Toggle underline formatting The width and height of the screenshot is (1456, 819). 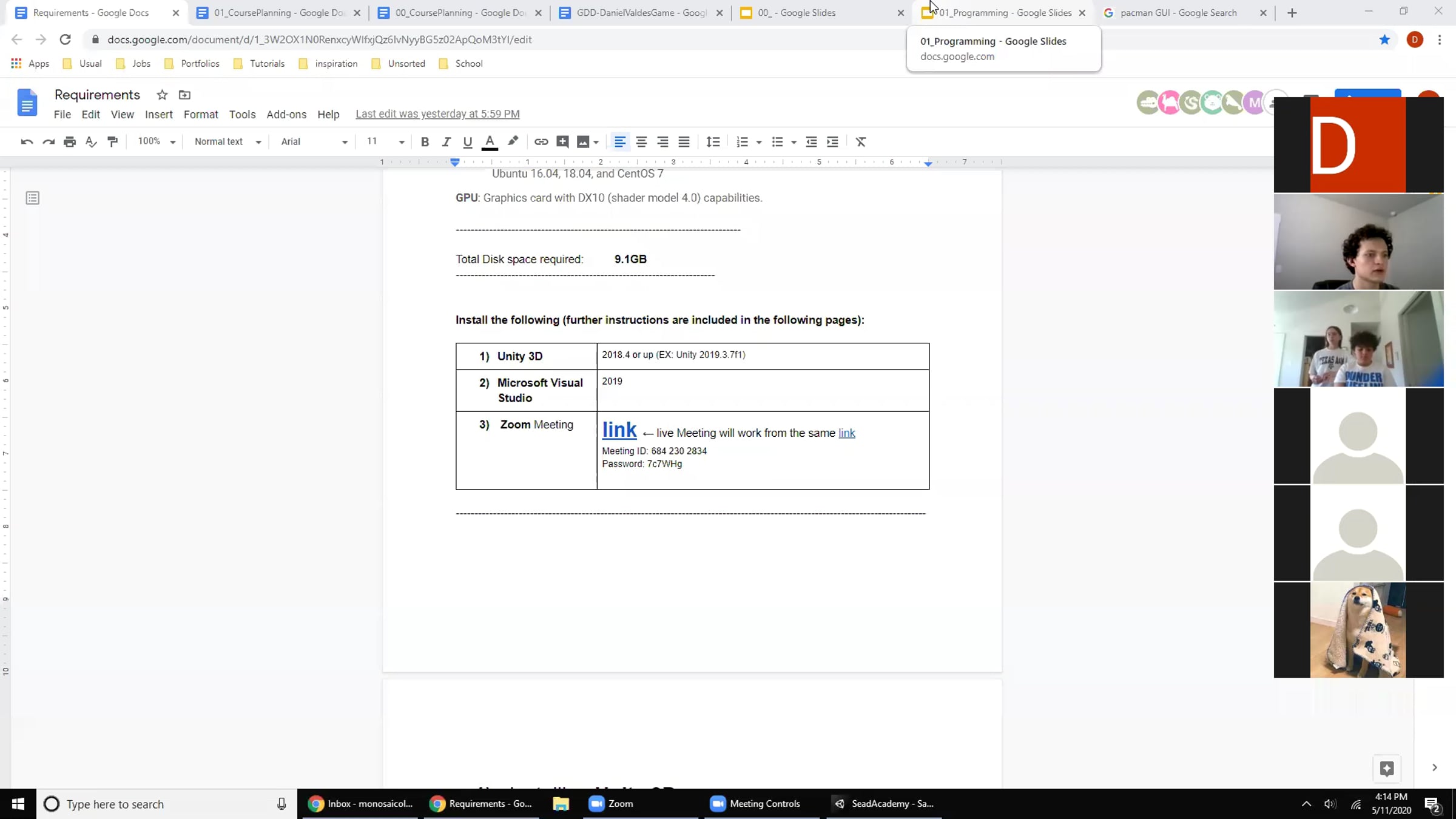click(x=467, y=142)
